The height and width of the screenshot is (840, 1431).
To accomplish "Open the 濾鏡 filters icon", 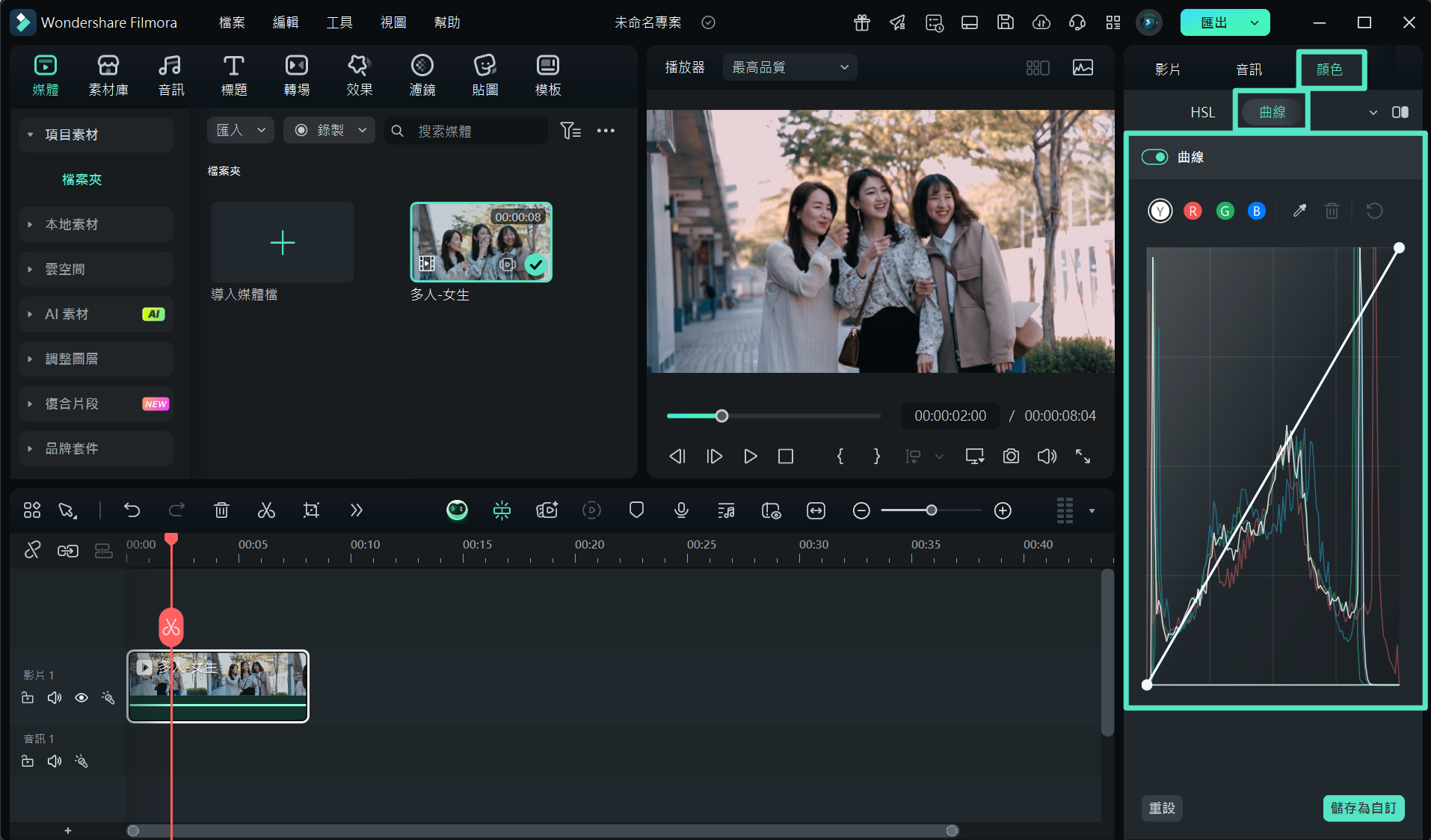I will [x=422, y=75].
